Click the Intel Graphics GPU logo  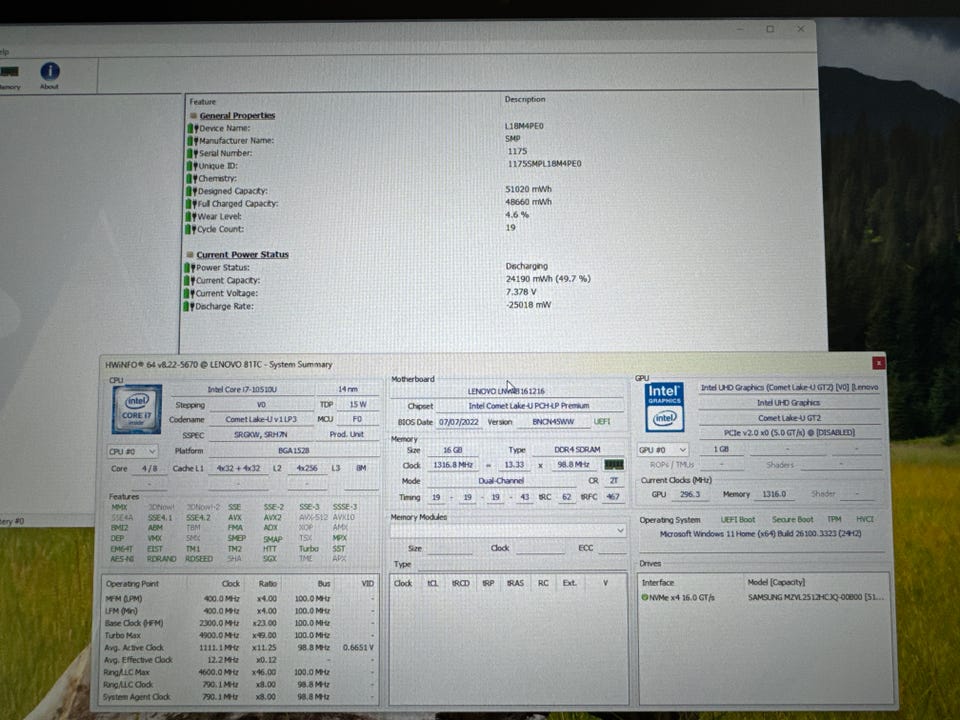[664, 407]
